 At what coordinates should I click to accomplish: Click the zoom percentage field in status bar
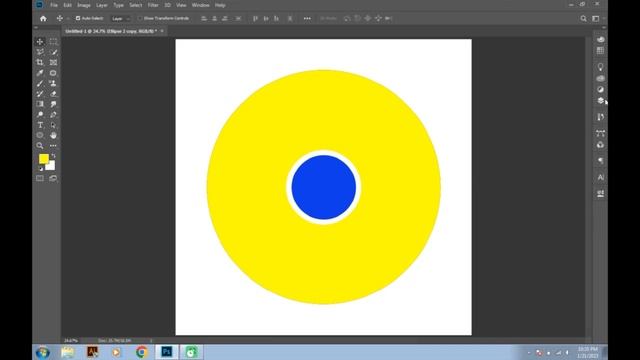(x=71, y=340)
